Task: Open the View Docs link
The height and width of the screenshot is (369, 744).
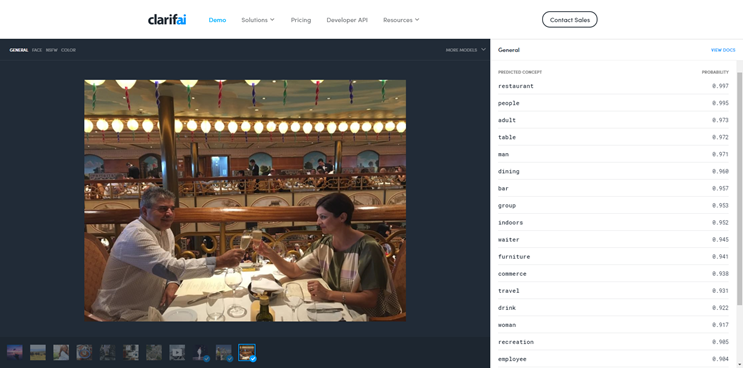Action: tap(723, 50)
